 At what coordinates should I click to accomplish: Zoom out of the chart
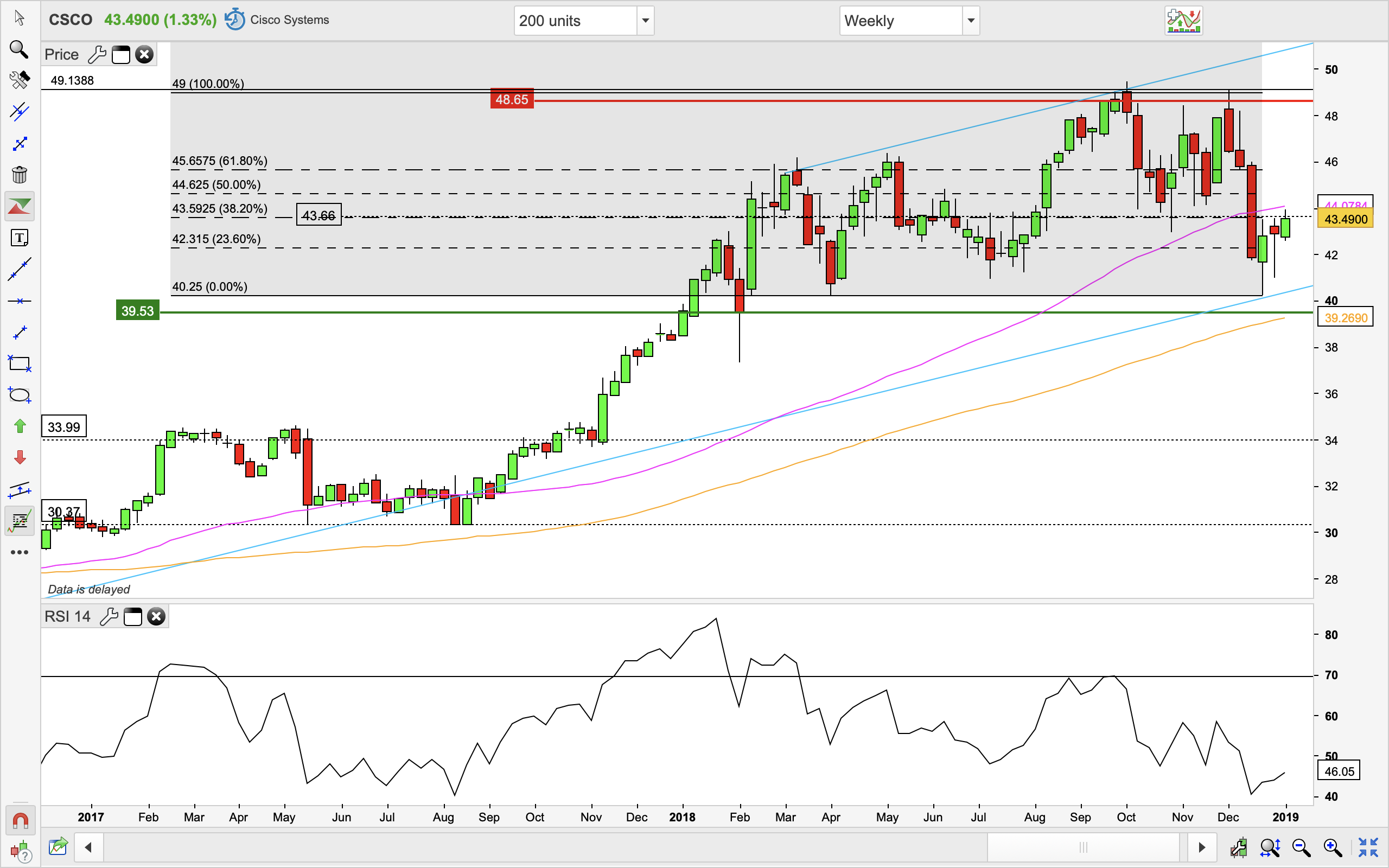(x=1301, y=847)
